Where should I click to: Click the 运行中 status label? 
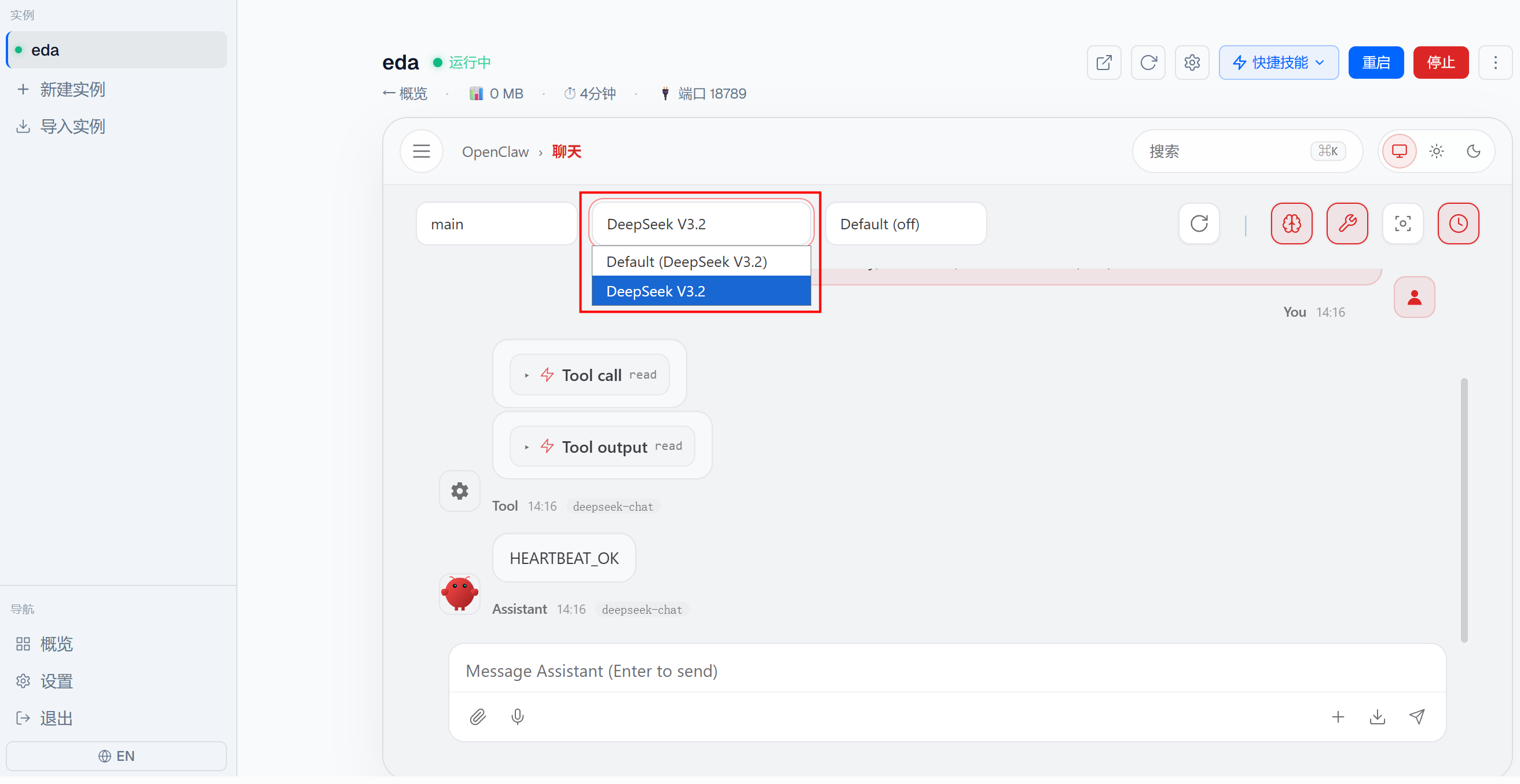(x=470, y=62)
